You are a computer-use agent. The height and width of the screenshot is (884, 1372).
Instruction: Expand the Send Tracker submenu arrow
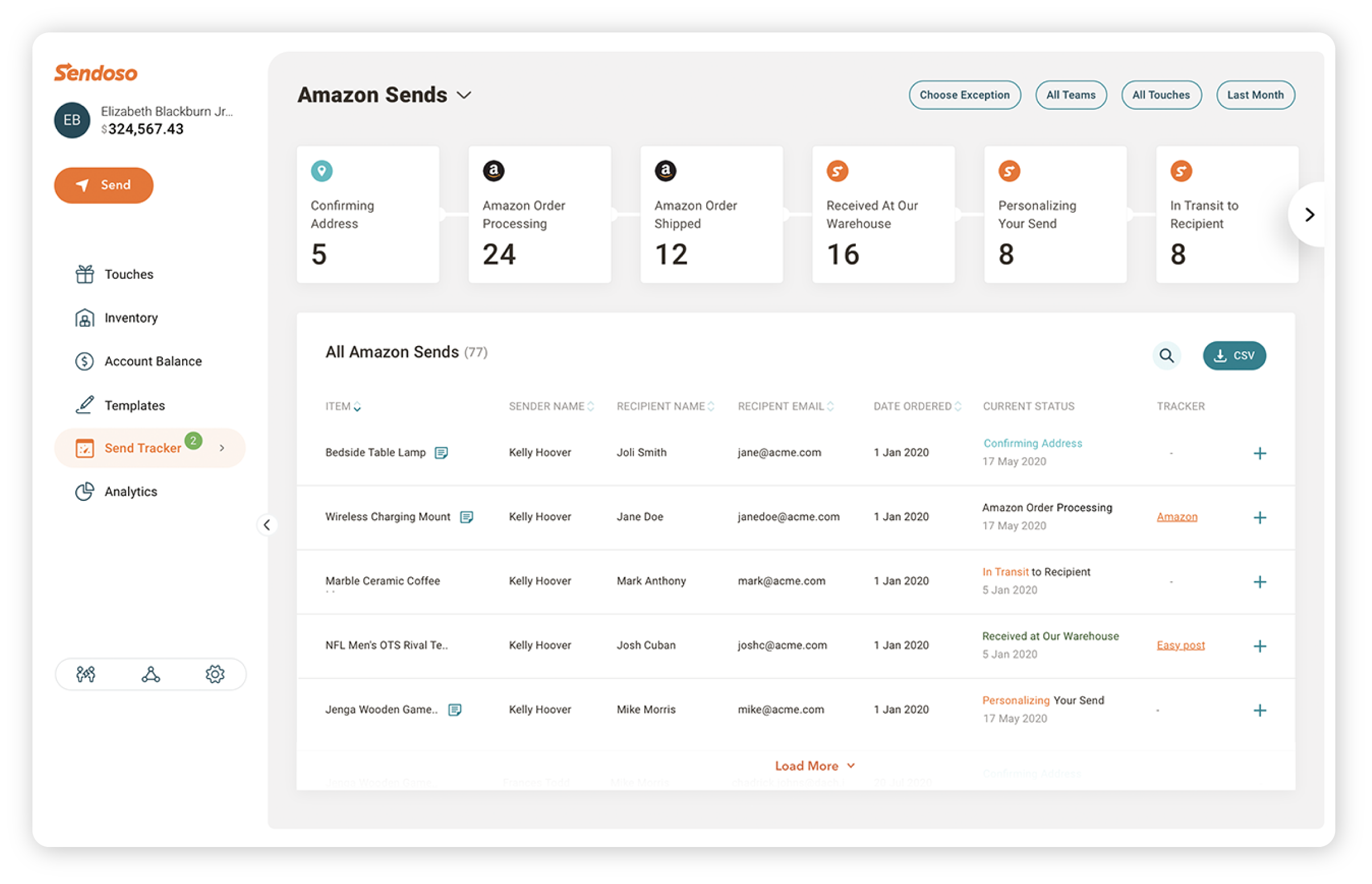tap(222, 448)
